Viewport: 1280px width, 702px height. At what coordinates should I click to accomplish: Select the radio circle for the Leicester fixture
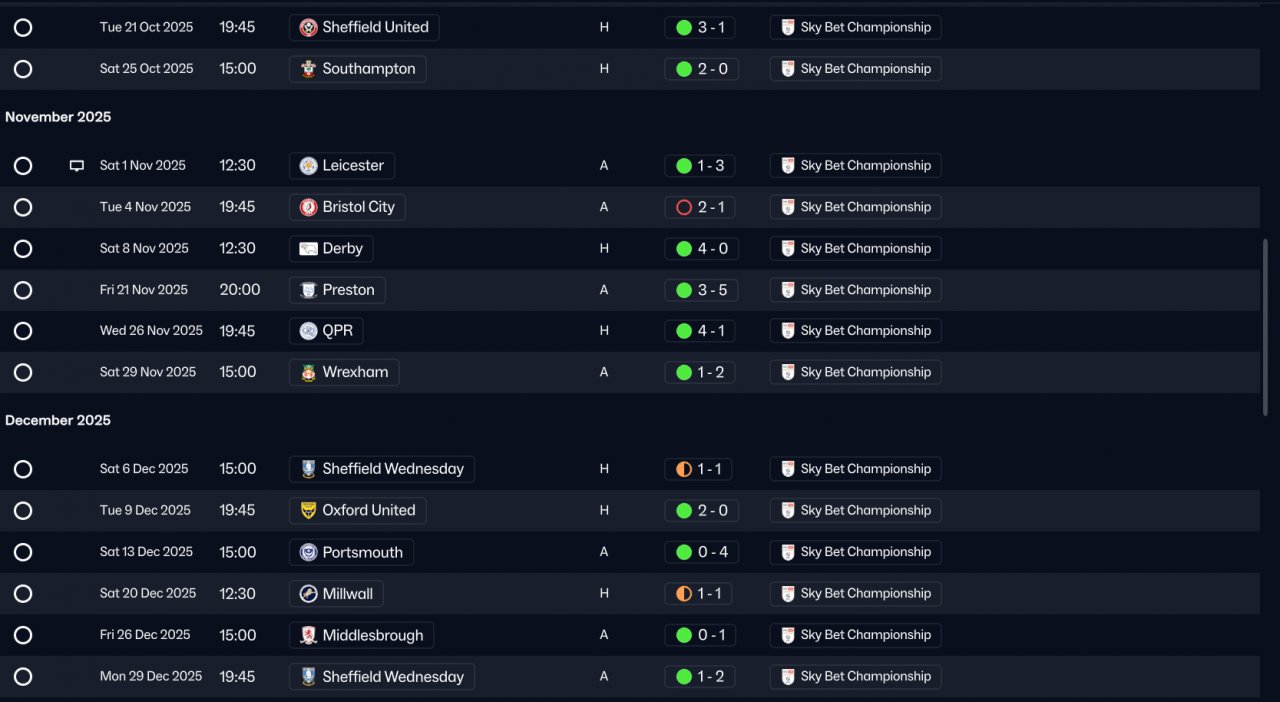(23, 166)
